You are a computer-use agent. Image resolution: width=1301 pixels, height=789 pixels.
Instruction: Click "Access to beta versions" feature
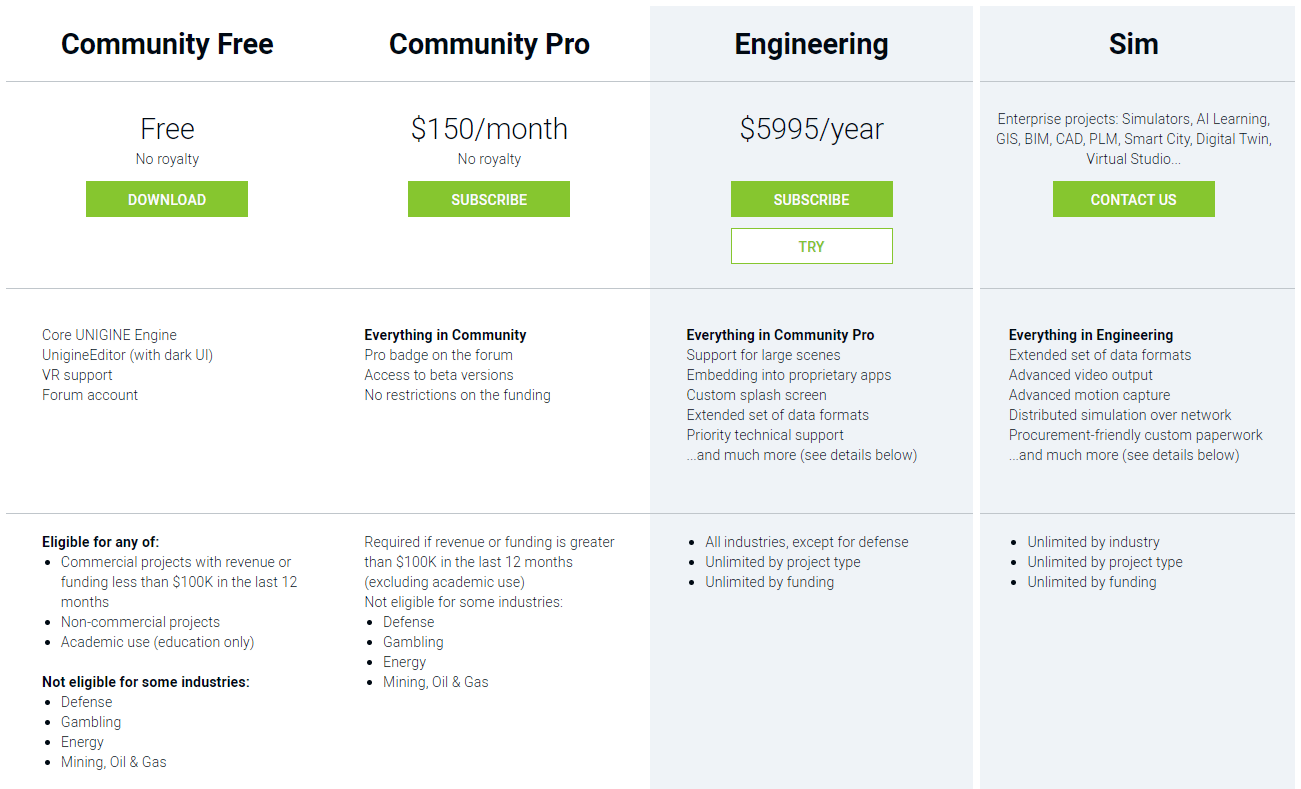pyautogui.click(x=439, y=375)
